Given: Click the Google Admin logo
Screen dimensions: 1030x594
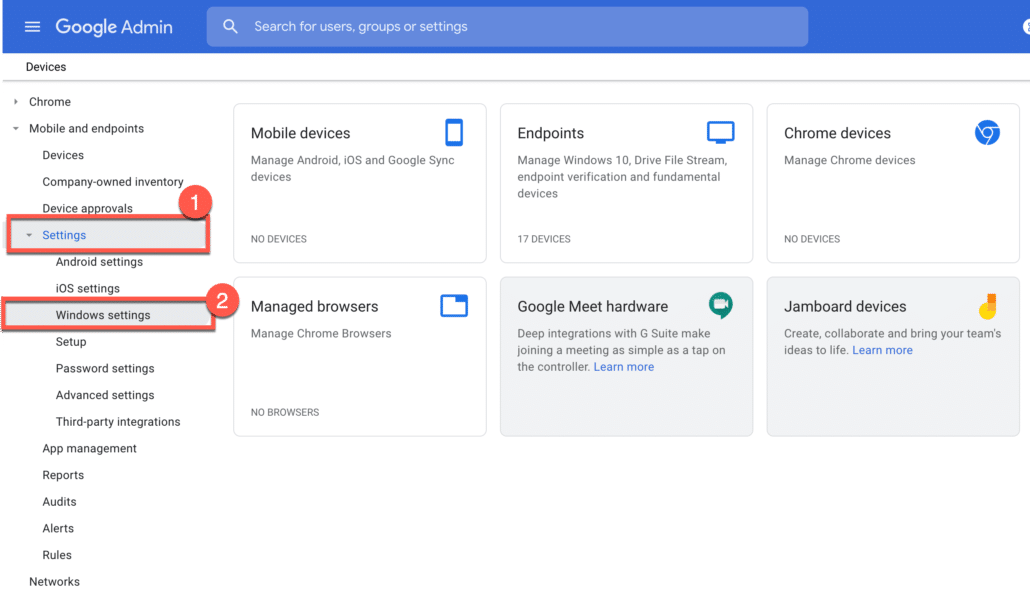Looking at the screenshot, I should 114,27.
